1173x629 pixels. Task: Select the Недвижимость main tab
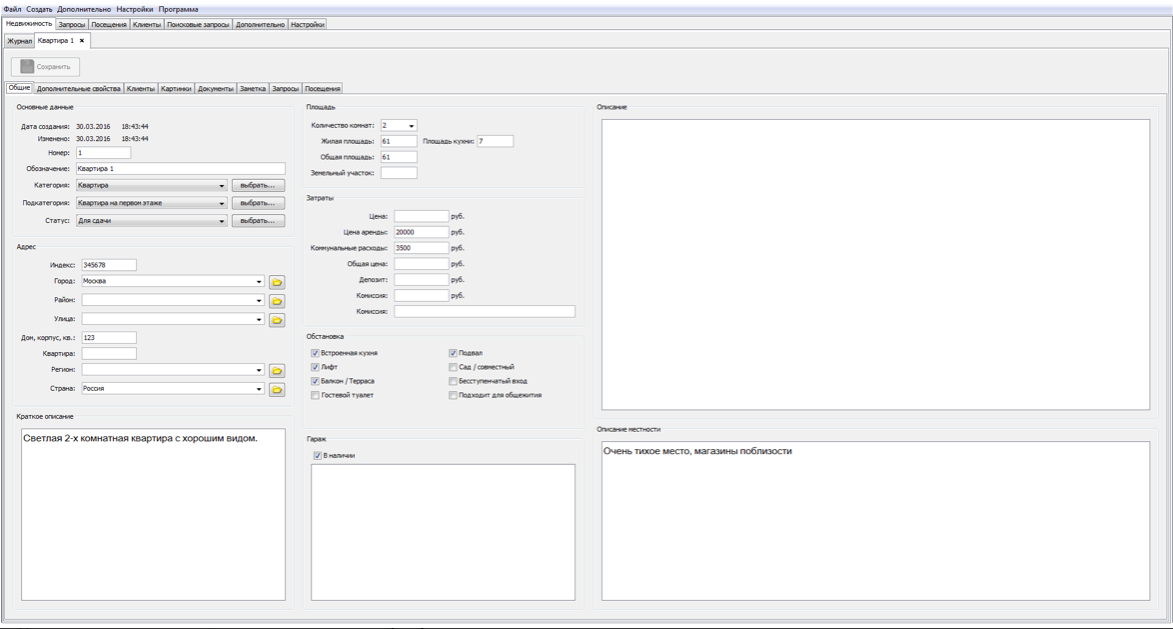click(x=28, y=24)
